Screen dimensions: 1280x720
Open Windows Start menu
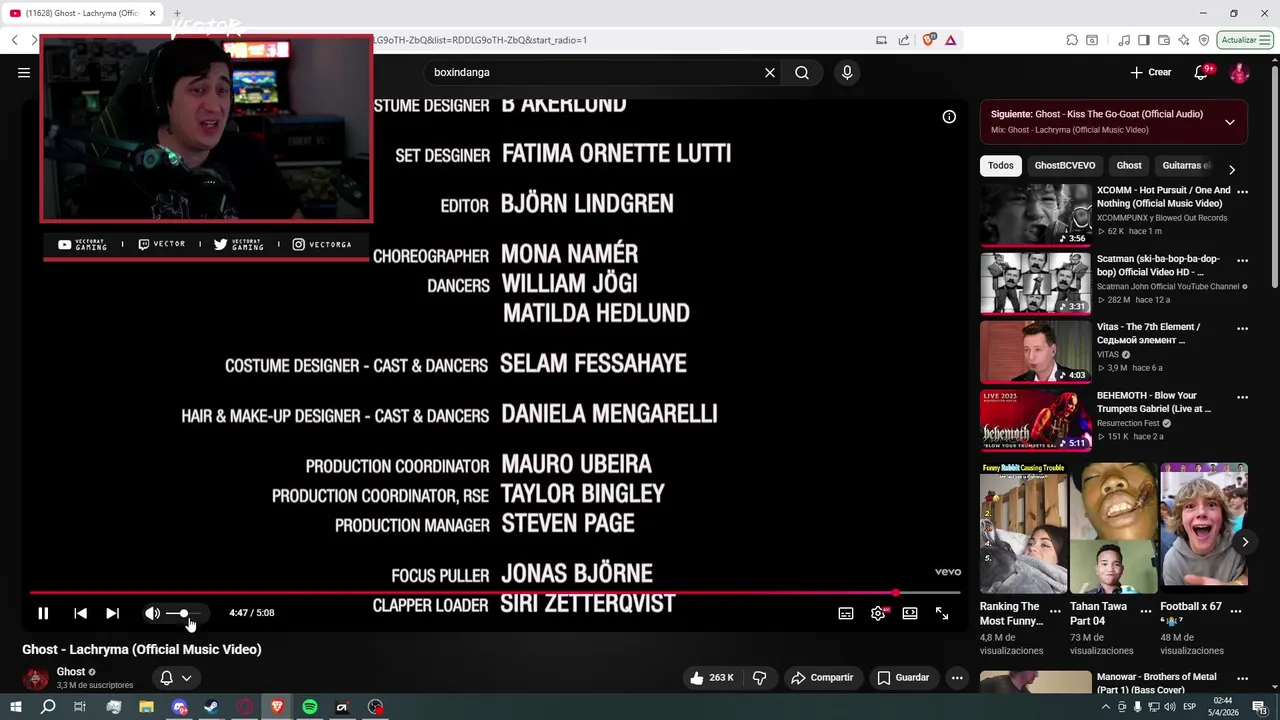15,707
